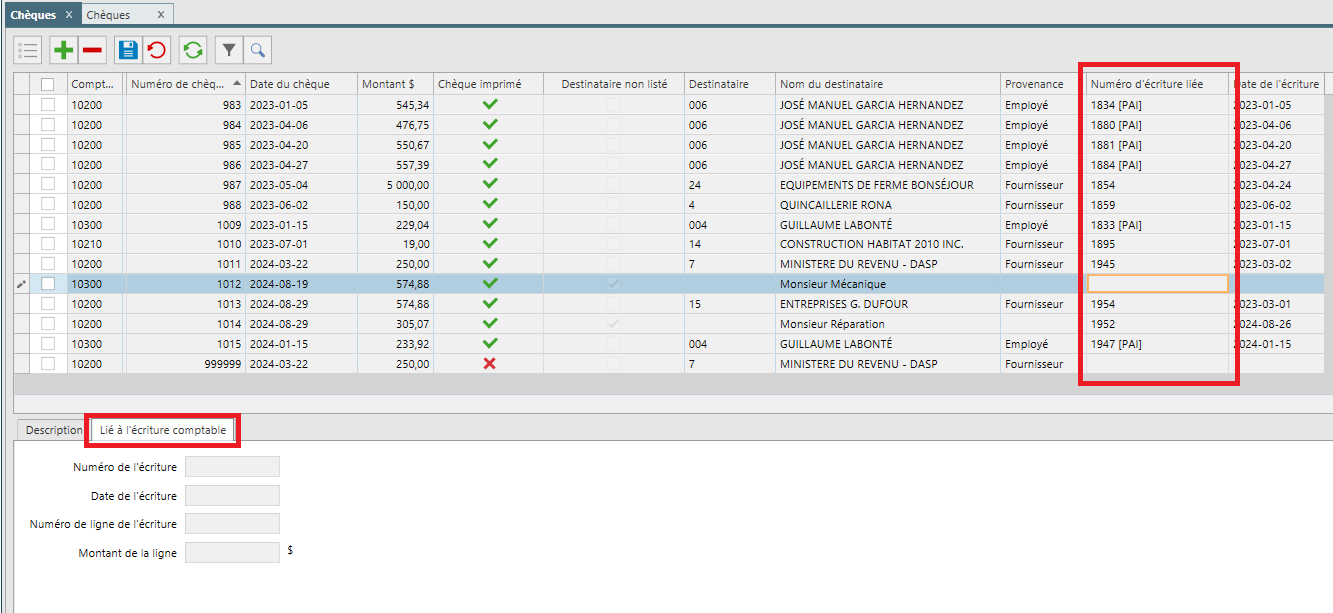This screenshot has width=1333, height=613.
Task: Check the selection box for cheque 987
Action: (48, 185)
